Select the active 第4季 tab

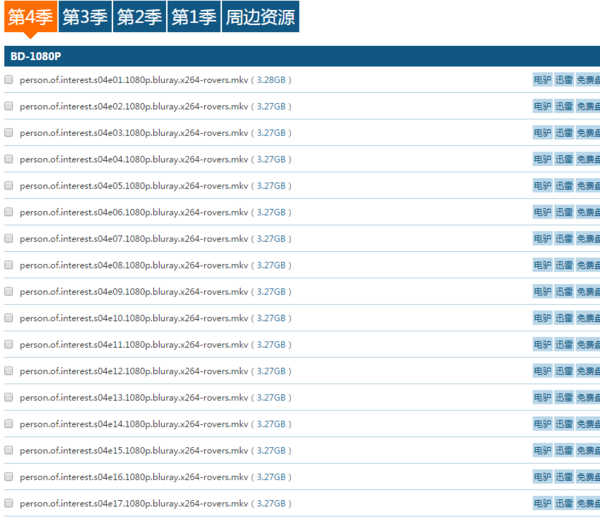click(30, 17)
